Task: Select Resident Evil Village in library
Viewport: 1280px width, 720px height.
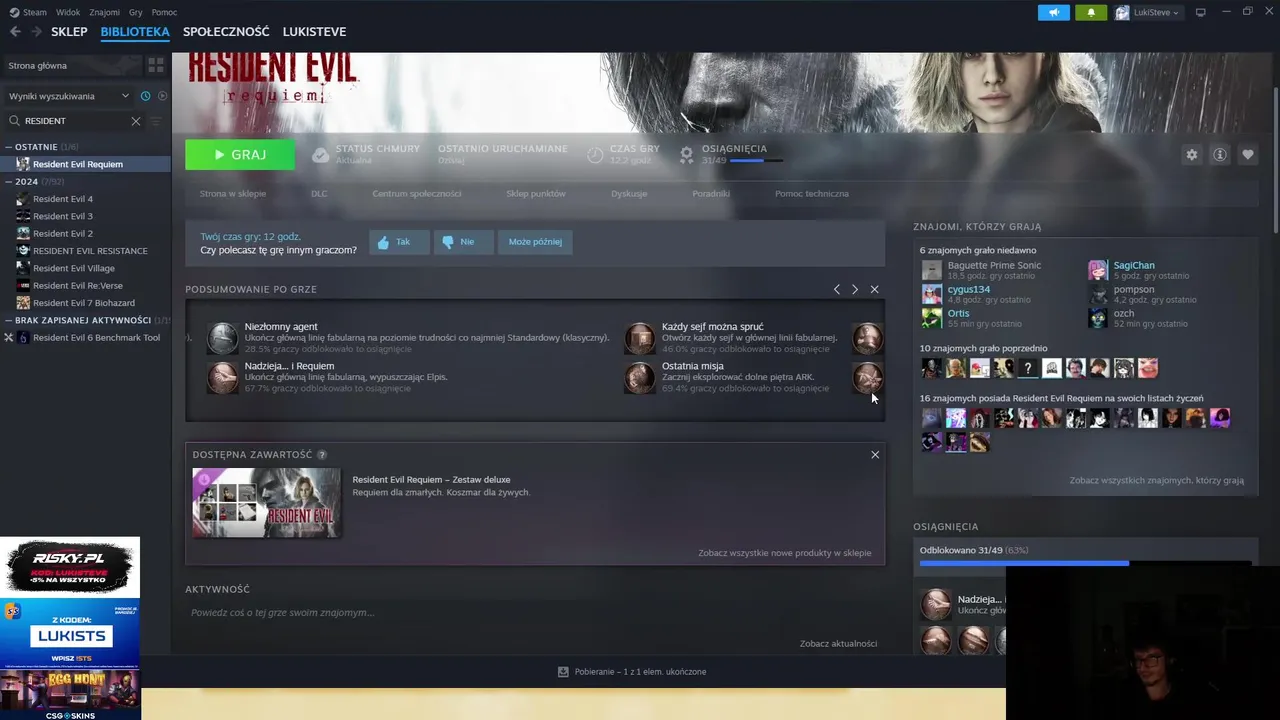Action: pos(74,268)
